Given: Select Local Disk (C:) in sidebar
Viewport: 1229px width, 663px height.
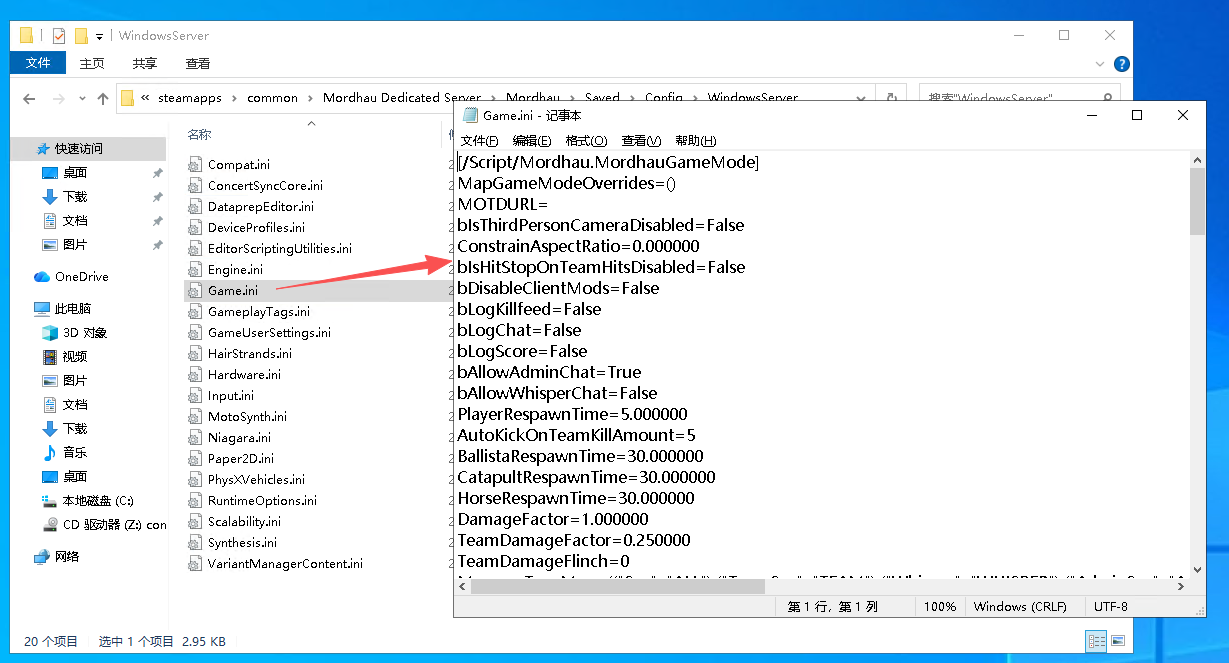Looking at the screenshot, I should (97, 501).
